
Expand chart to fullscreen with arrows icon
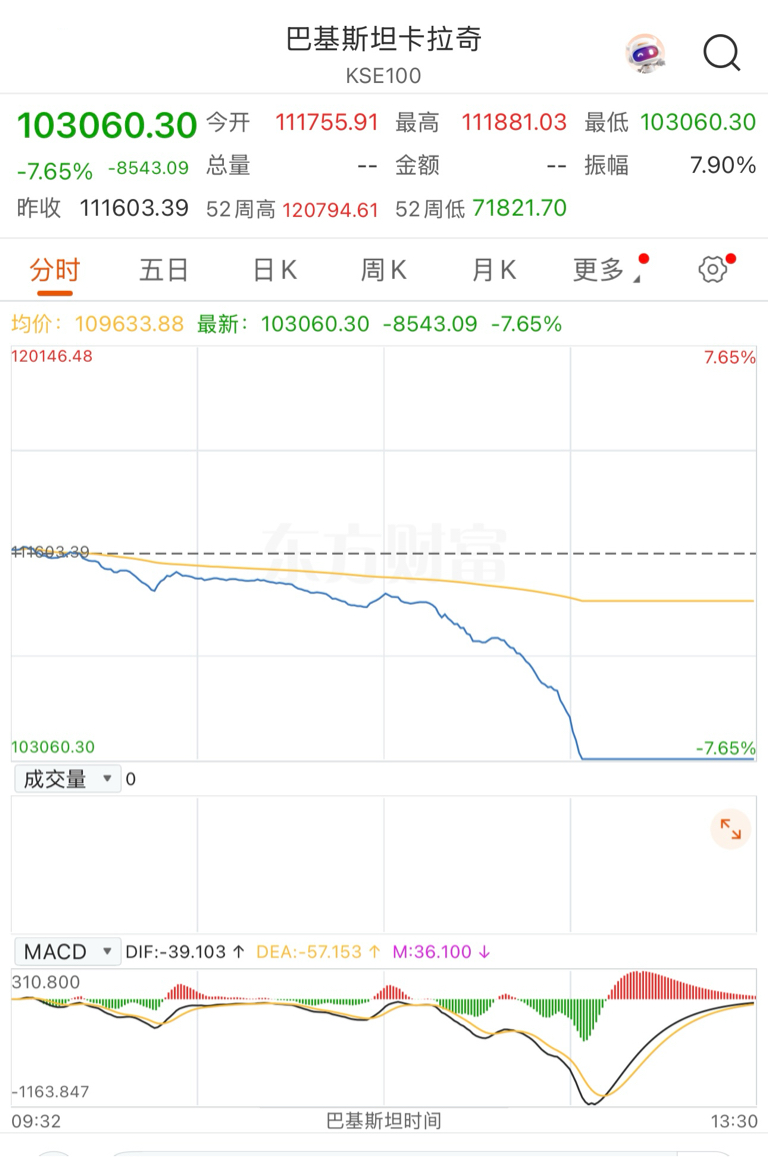(731, 829)
